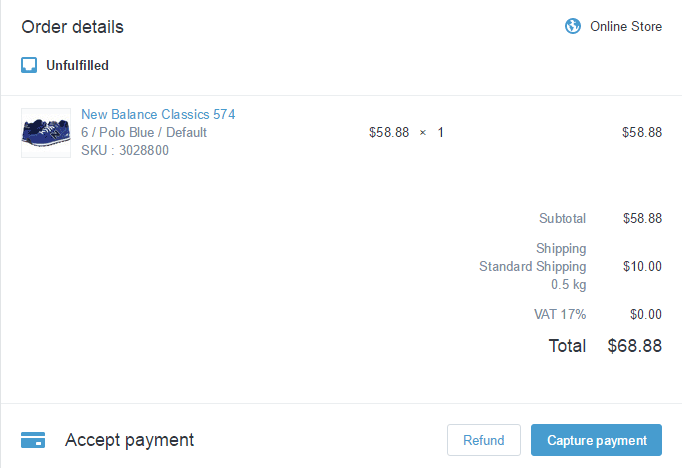Click the 6 / Polo Blue / Default variant

point(144,133)
